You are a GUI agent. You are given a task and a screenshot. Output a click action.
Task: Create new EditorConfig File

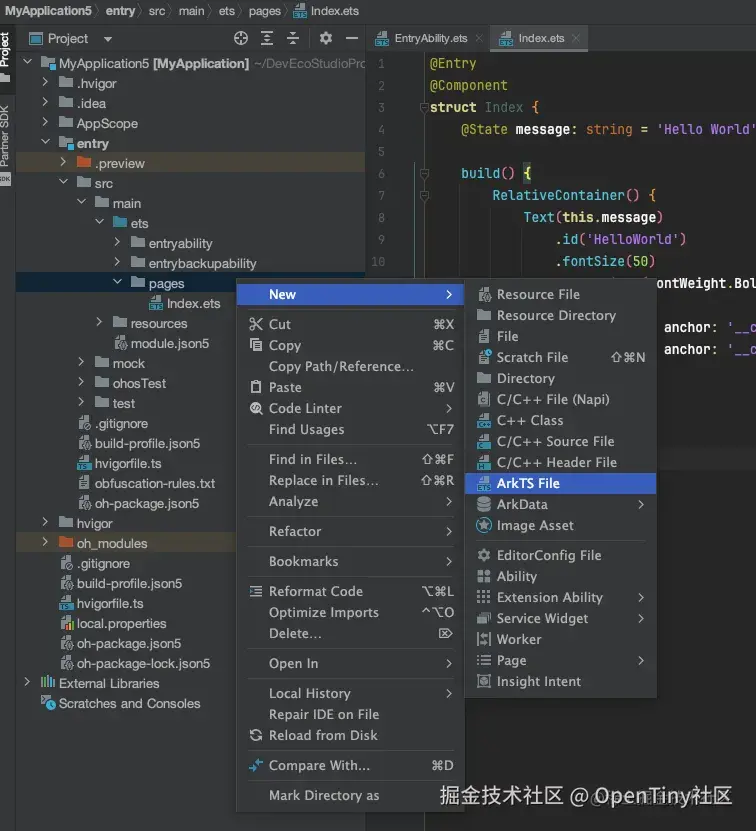pos(560,555)
